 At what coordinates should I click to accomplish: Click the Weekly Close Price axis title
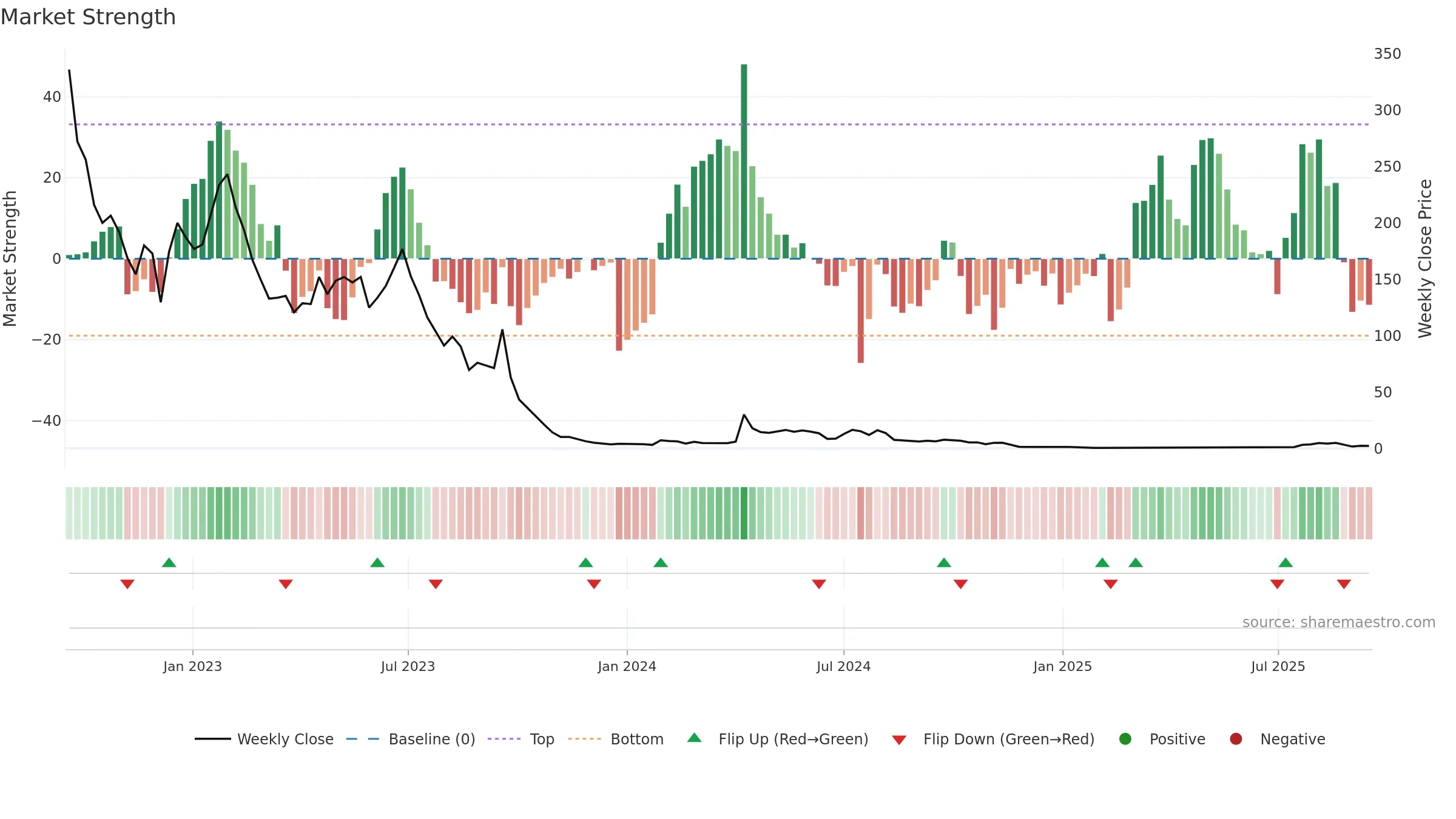pos(1425,258)
